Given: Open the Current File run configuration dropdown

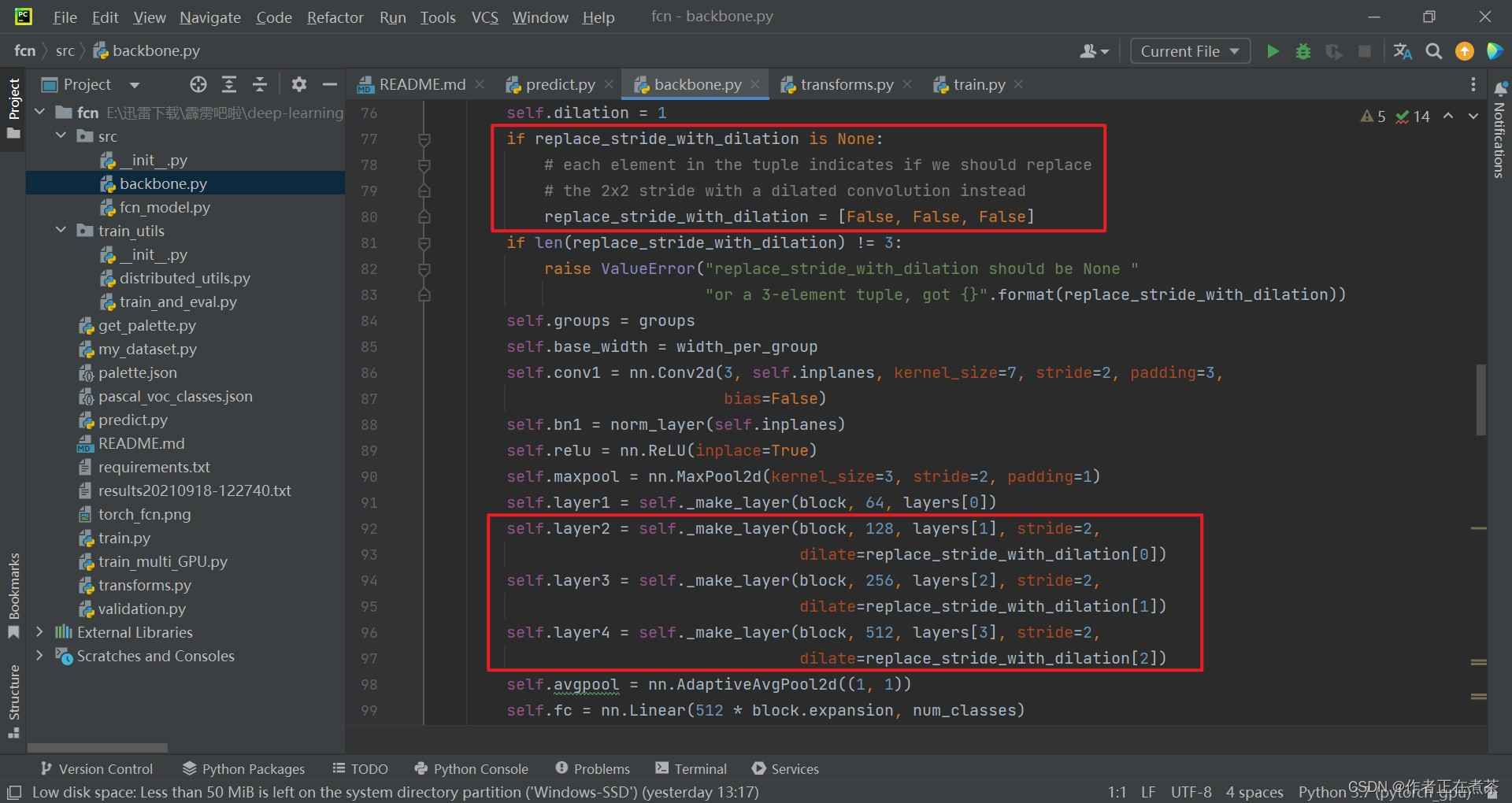Looking at the screenshot, I should coord(1189,50).
